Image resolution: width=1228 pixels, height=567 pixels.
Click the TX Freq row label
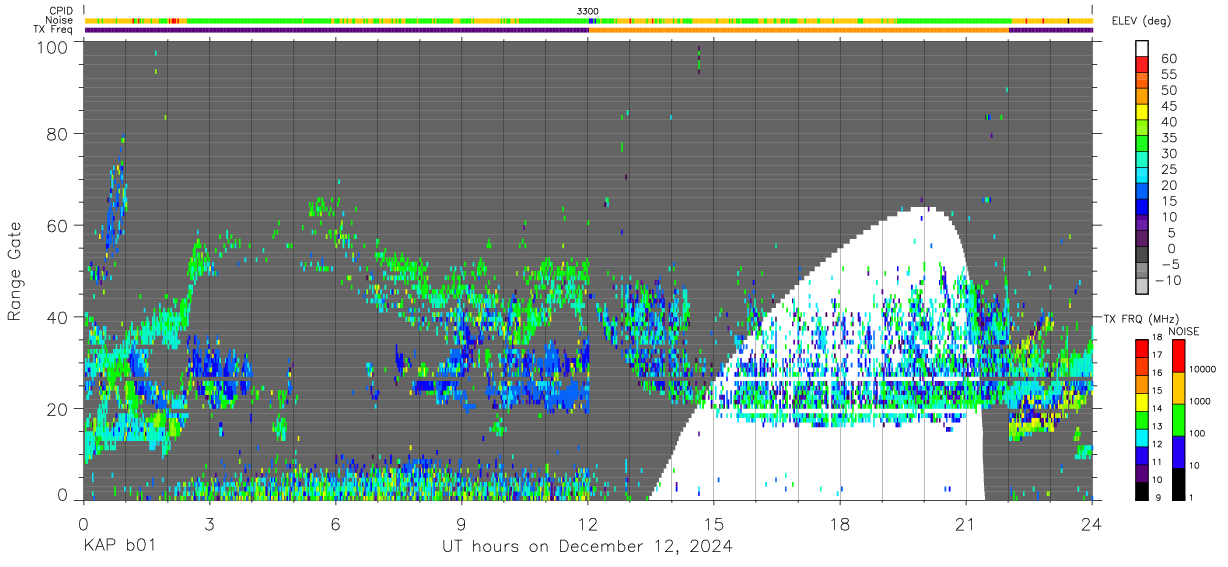click(53, 29)
